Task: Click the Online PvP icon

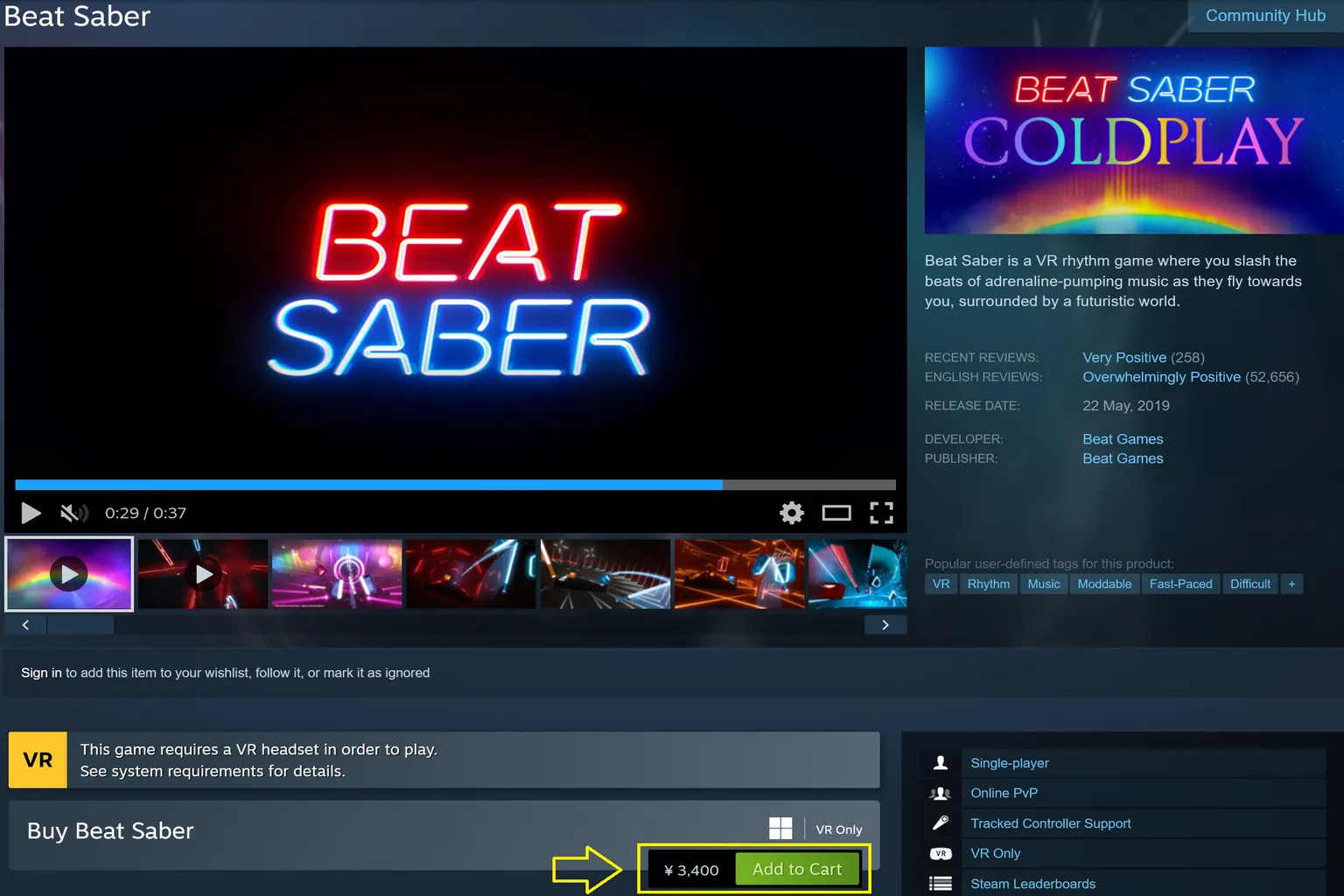Action: [x=941, y=794]
